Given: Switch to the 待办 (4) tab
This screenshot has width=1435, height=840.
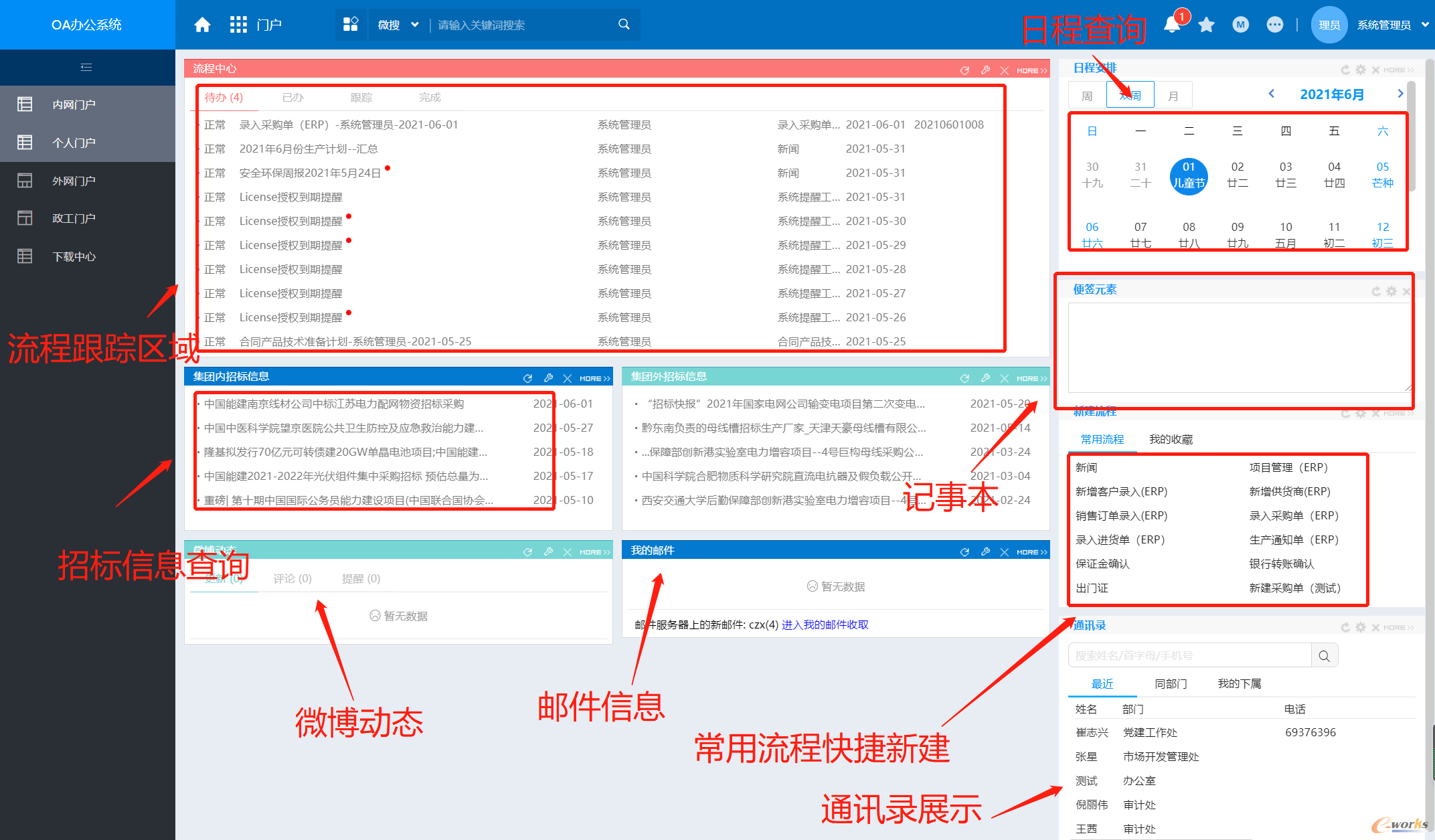Looking at the screenshot, I should tap(224, 98).
